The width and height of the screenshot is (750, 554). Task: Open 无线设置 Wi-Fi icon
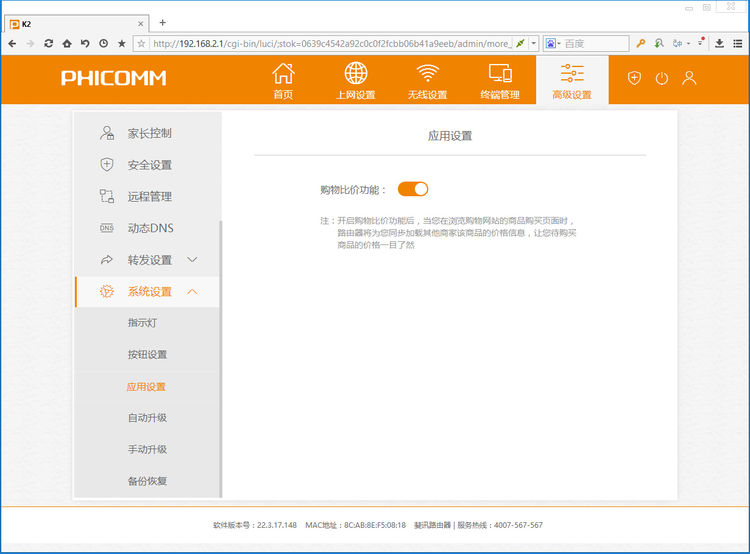click(x=428, y=80)
